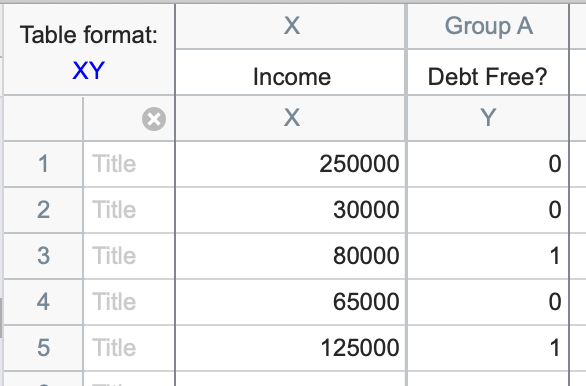586x386 pixels.
Task: Click the gray circled X clear icon
Action: click(x=154, y=119)
